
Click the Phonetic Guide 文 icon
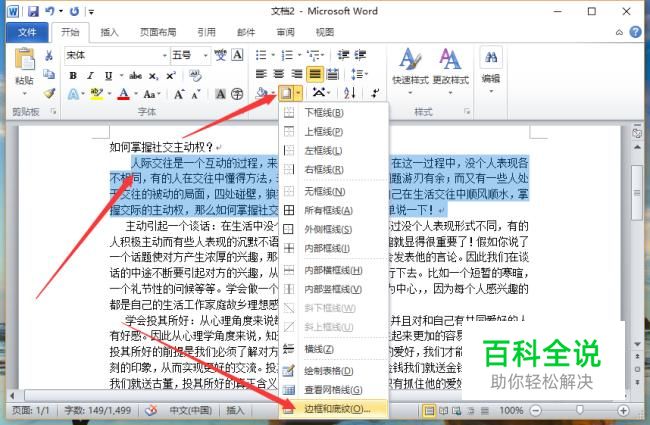tap(220, 55)
